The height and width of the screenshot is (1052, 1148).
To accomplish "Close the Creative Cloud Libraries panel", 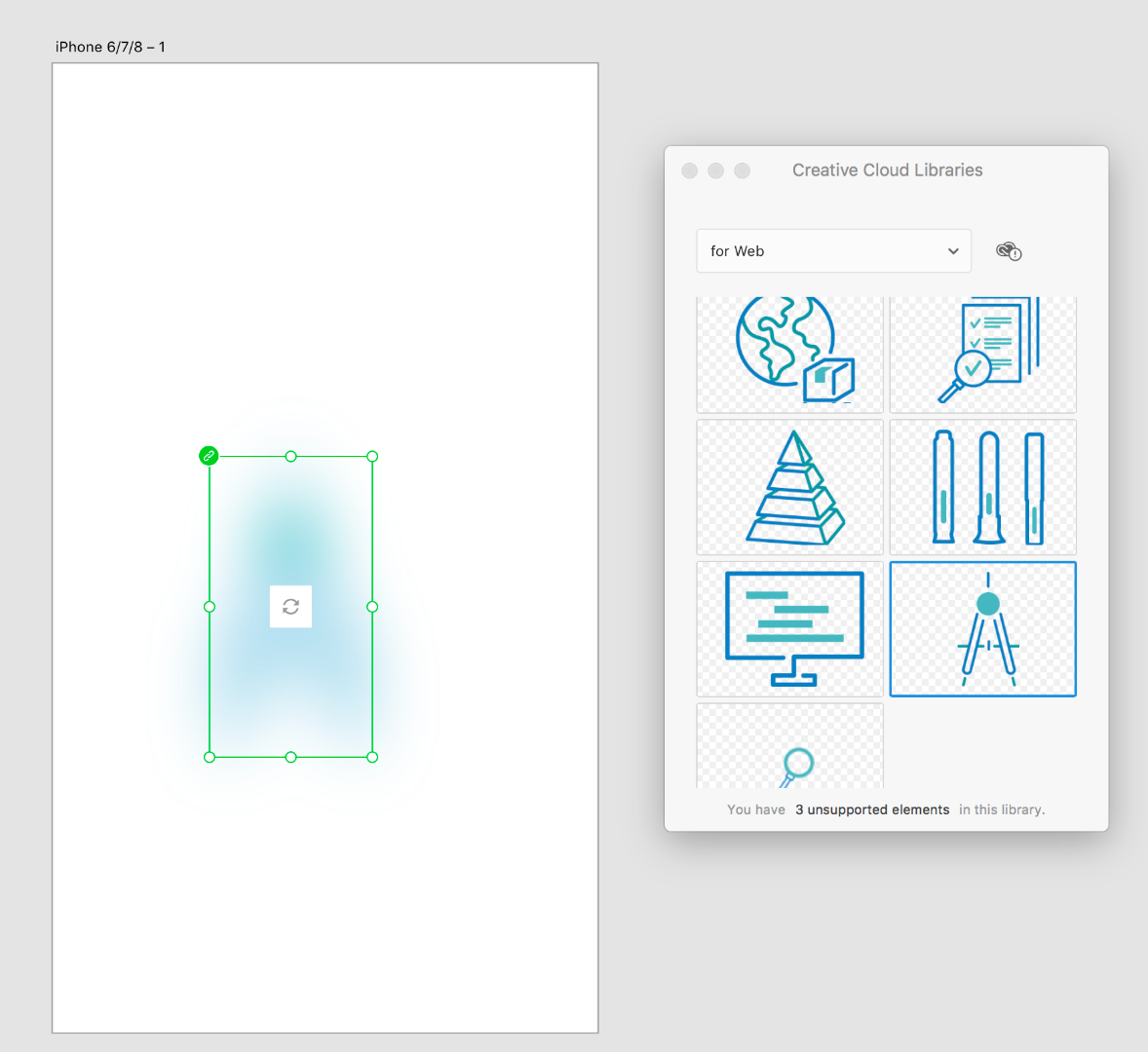I will click(690, 170).
